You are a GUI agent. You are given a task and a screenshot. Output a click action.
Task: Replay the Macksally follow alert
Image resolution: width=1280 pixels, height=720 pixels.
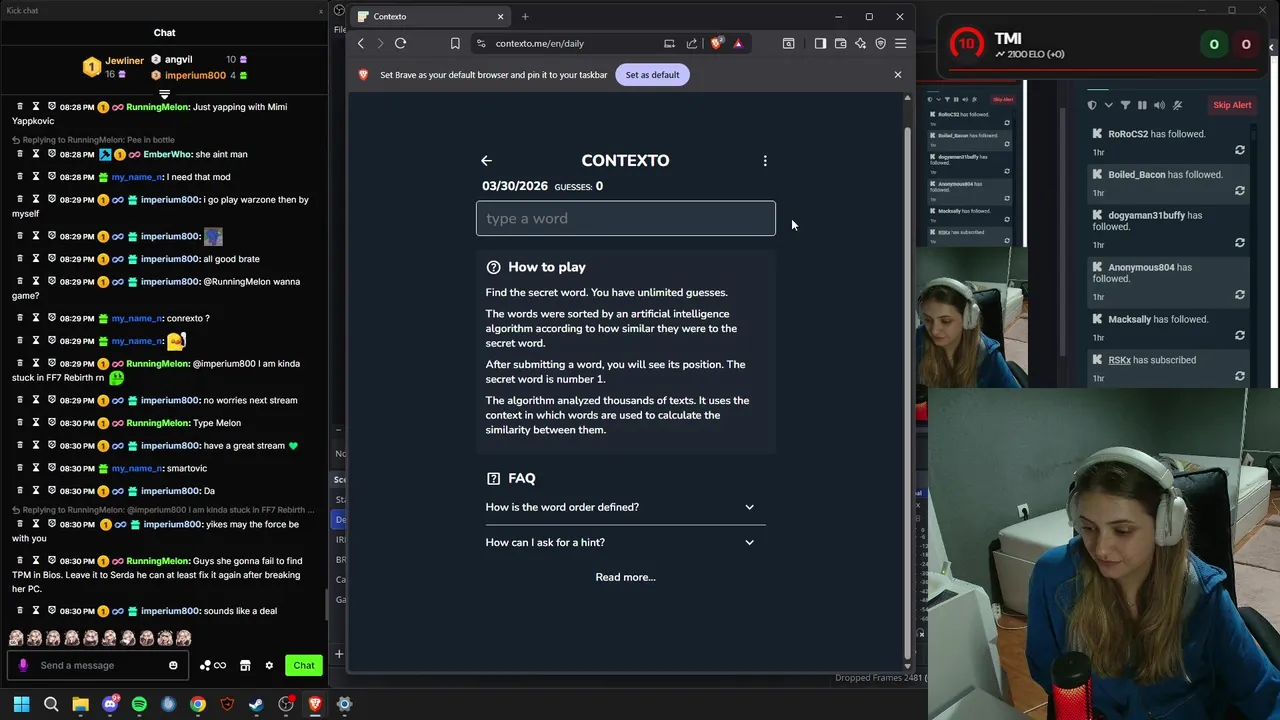(1240, 335)
